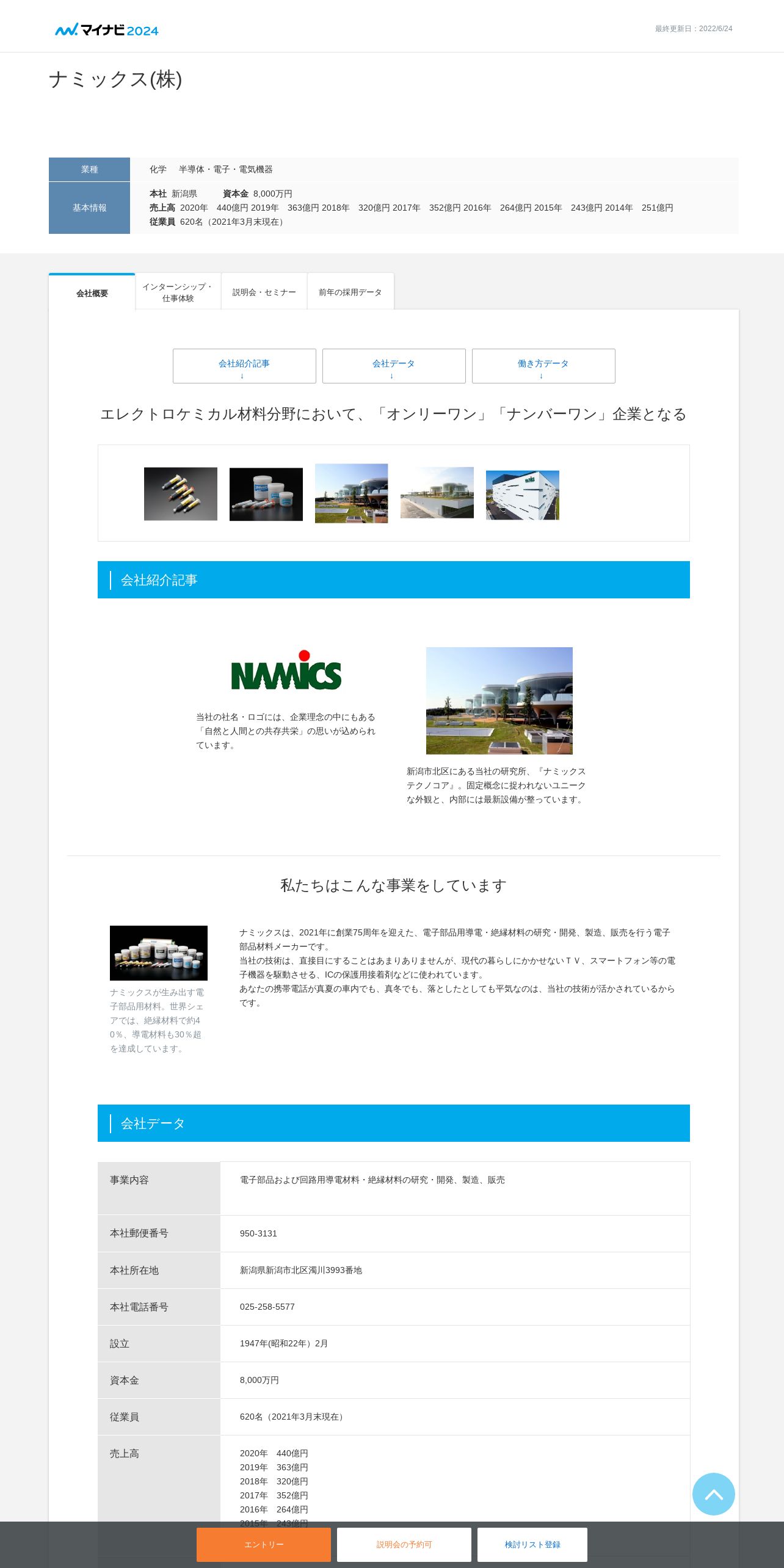Click the 8,000万円 value in data table
Viewport: 784px width, 1568px height.
[x=260, y=1380]
